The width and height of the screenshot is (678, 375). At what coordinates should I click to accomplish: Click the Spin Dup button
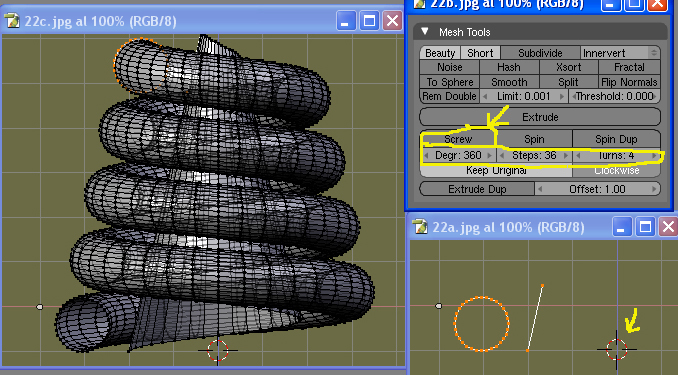pos(616,139)
